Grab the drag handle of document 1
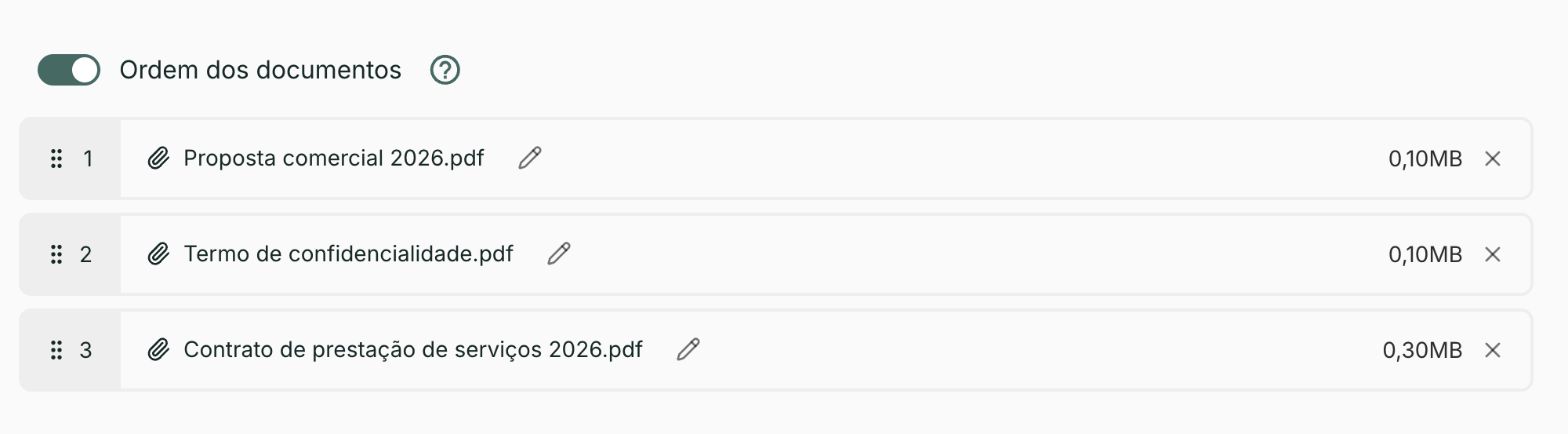The height and width of the screenshot is (434, 1568). [x=56, y=159]
